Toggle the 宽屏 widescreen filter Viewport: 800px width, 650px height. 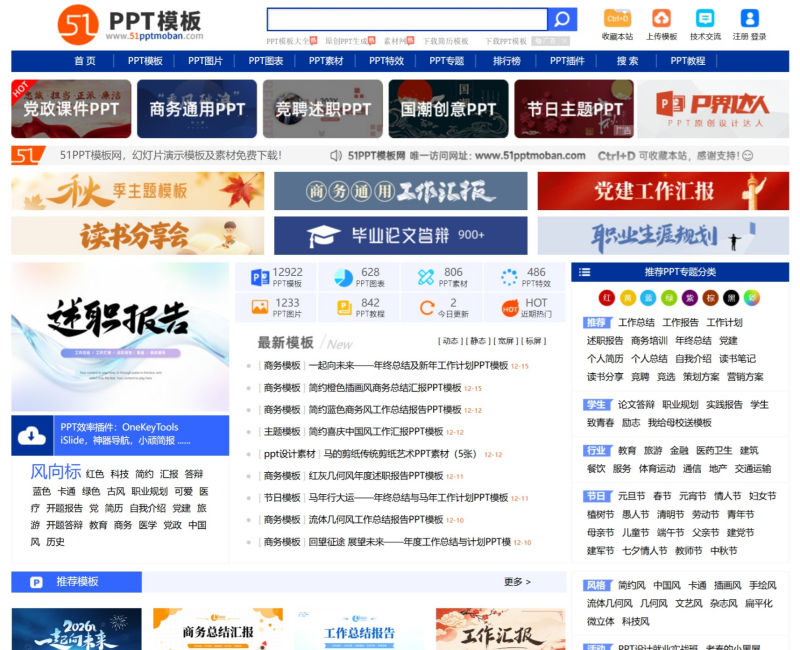(505, 342)
